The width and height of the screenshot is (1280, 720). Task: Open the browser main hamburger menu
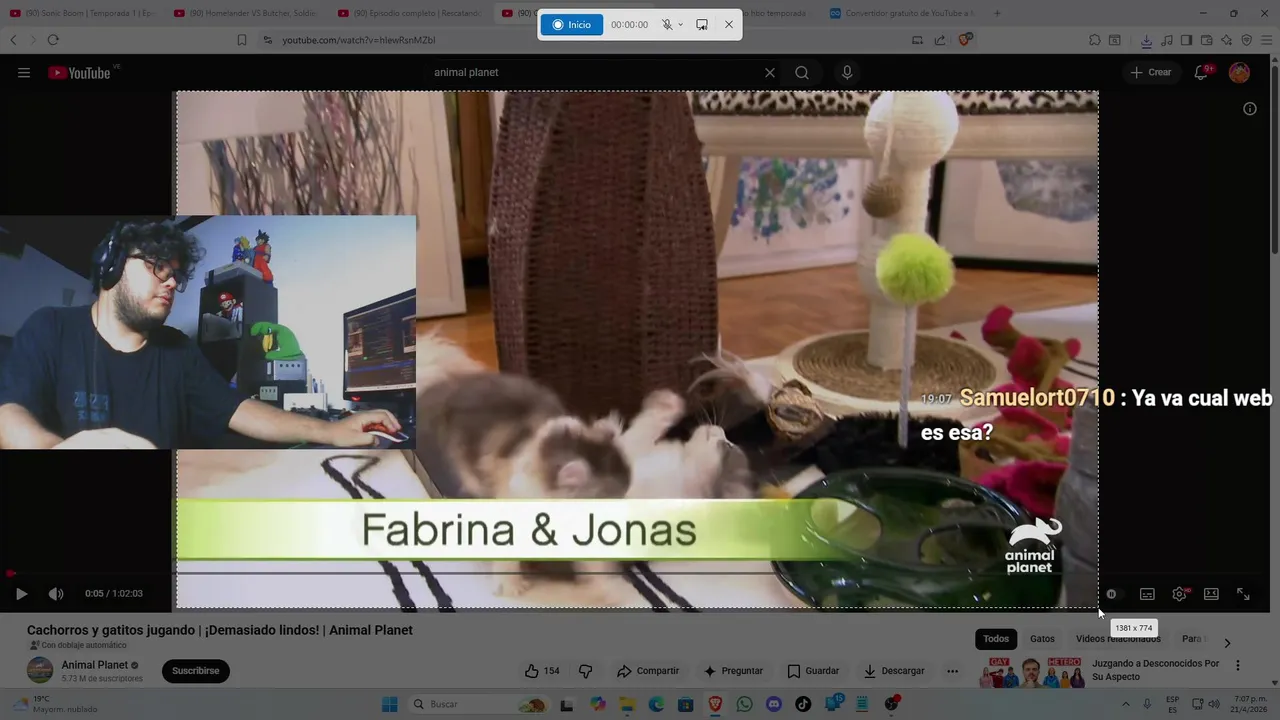(1266, 40)
